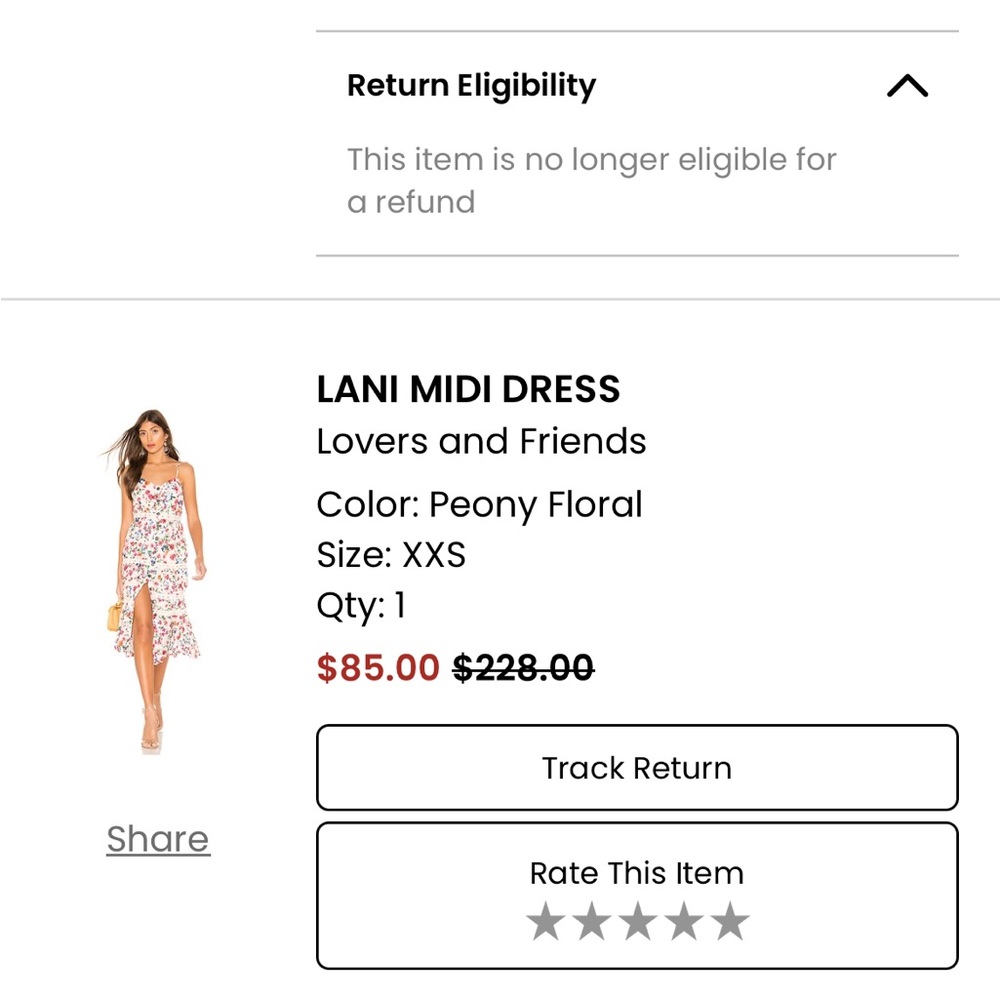Click the Track Return button

(x=636, y=768)
